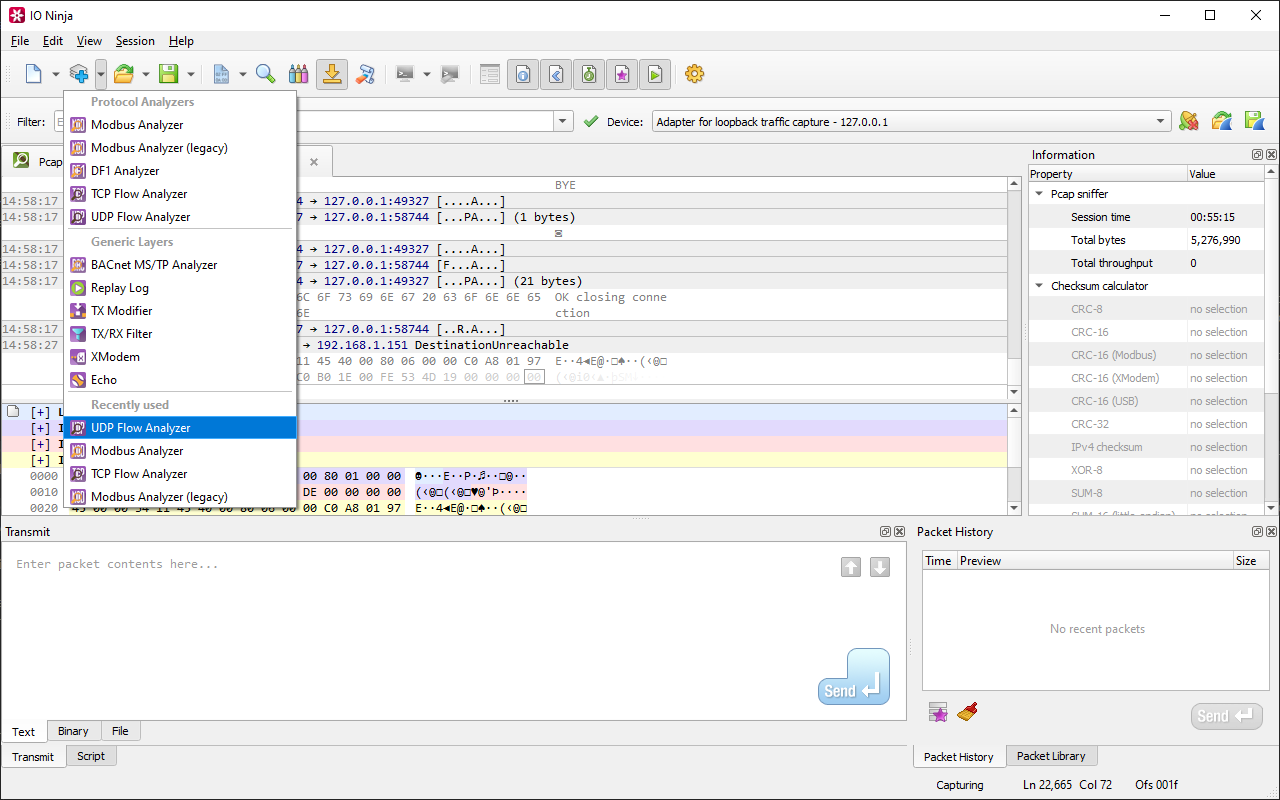Image resolution: width=1280 pixels, height=800 pixels.
Task: Float the Information panel with undock icon
Action: click(1257, 155)
